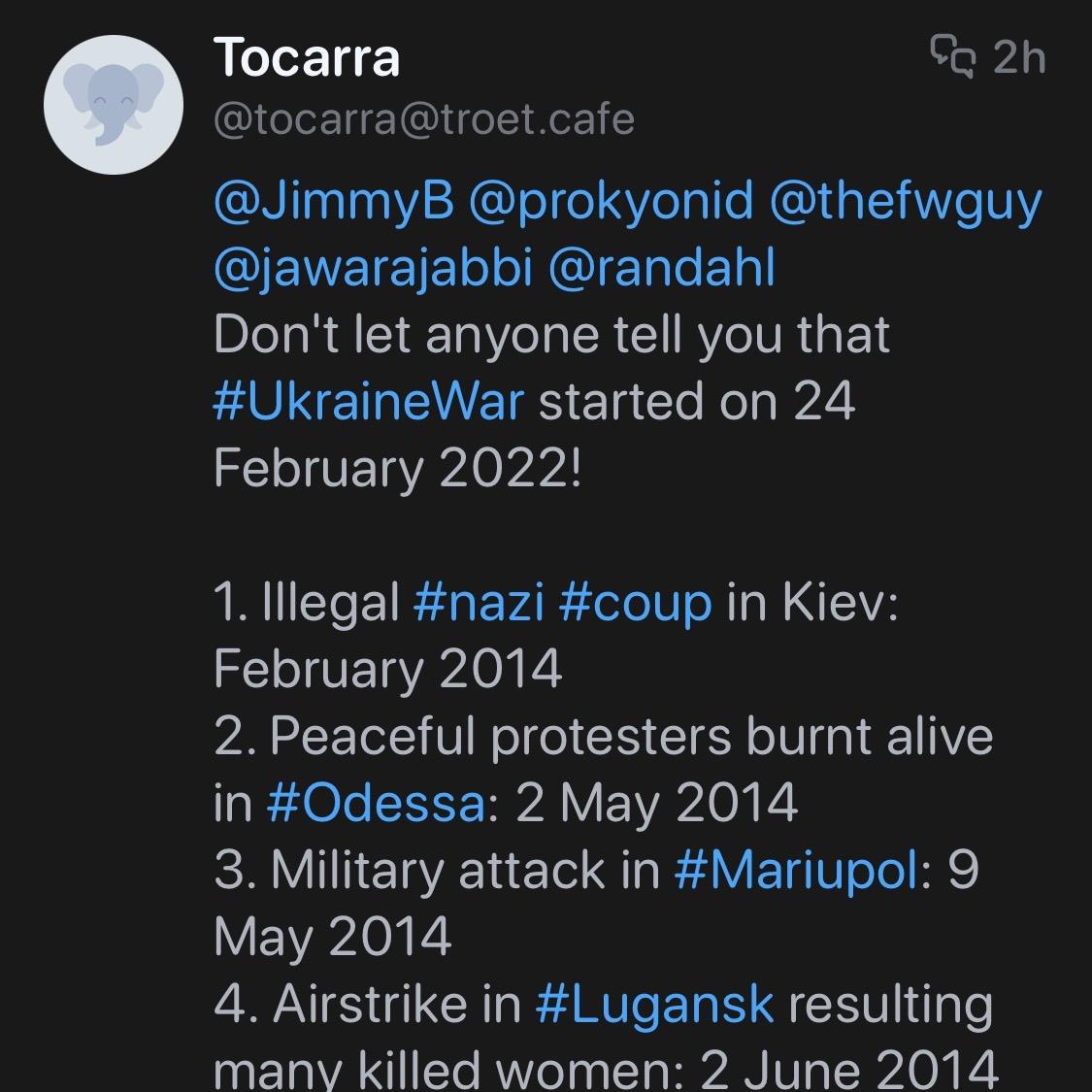Viewport: 1092px width, 1092px height.
Task: Open the #Mariupol hashtag
Action: [796, 870]
